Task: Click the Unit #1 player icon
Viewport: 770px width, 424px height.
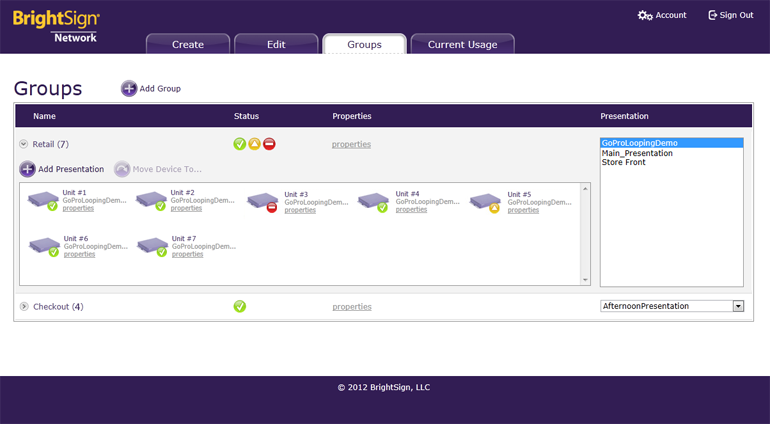Action: click(x=43, y=200)
